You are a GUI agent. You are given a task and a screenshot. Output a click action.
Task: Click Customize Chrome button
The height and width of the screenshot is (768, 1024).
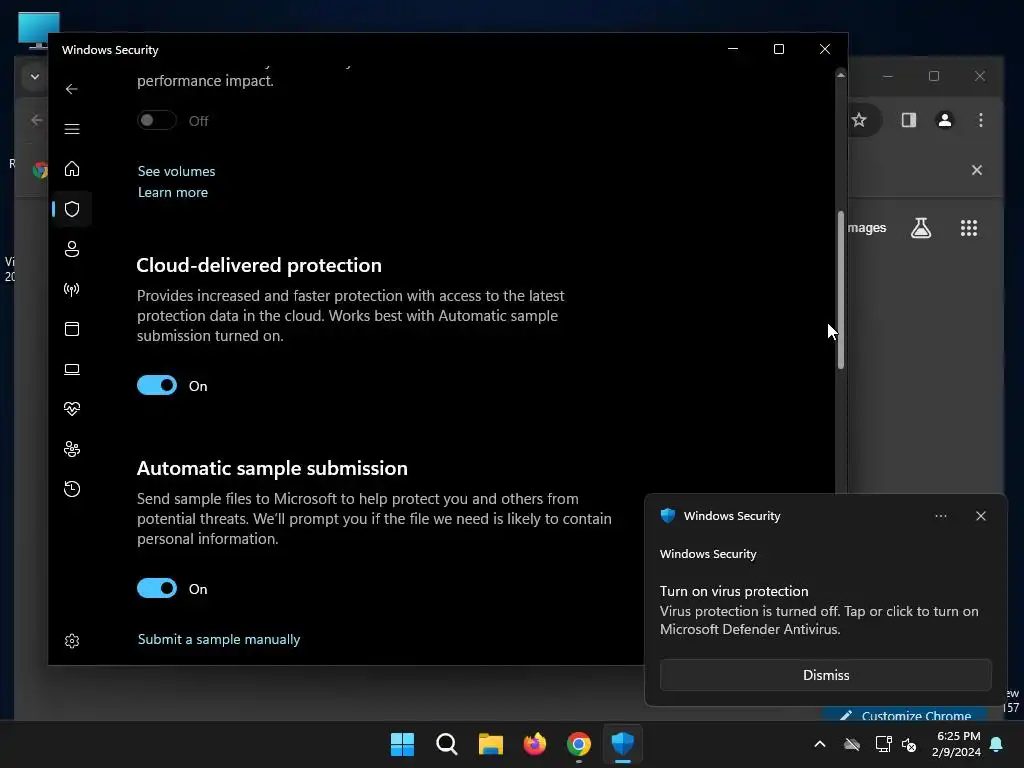click(905, 714)
